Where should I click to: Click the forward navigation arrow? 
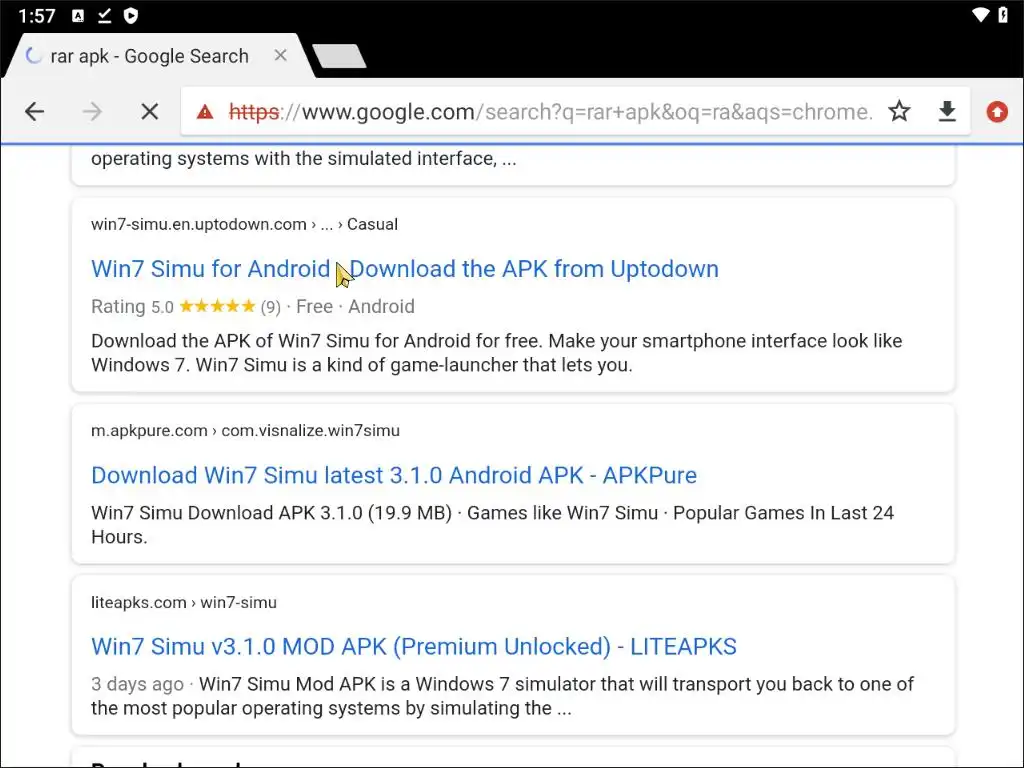(92, 112)
